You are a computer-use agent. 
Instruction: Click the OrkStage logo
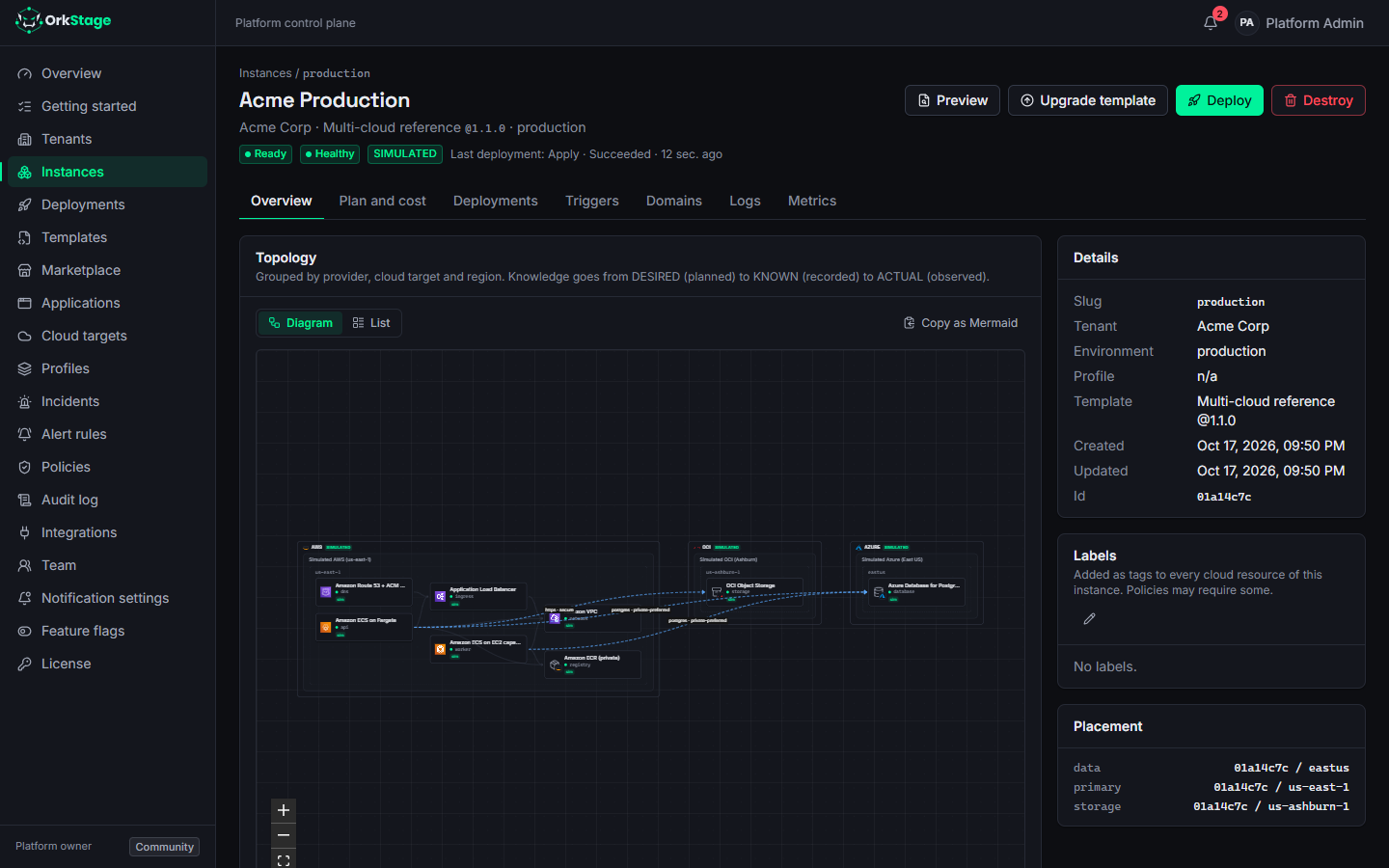pos(64,20)
